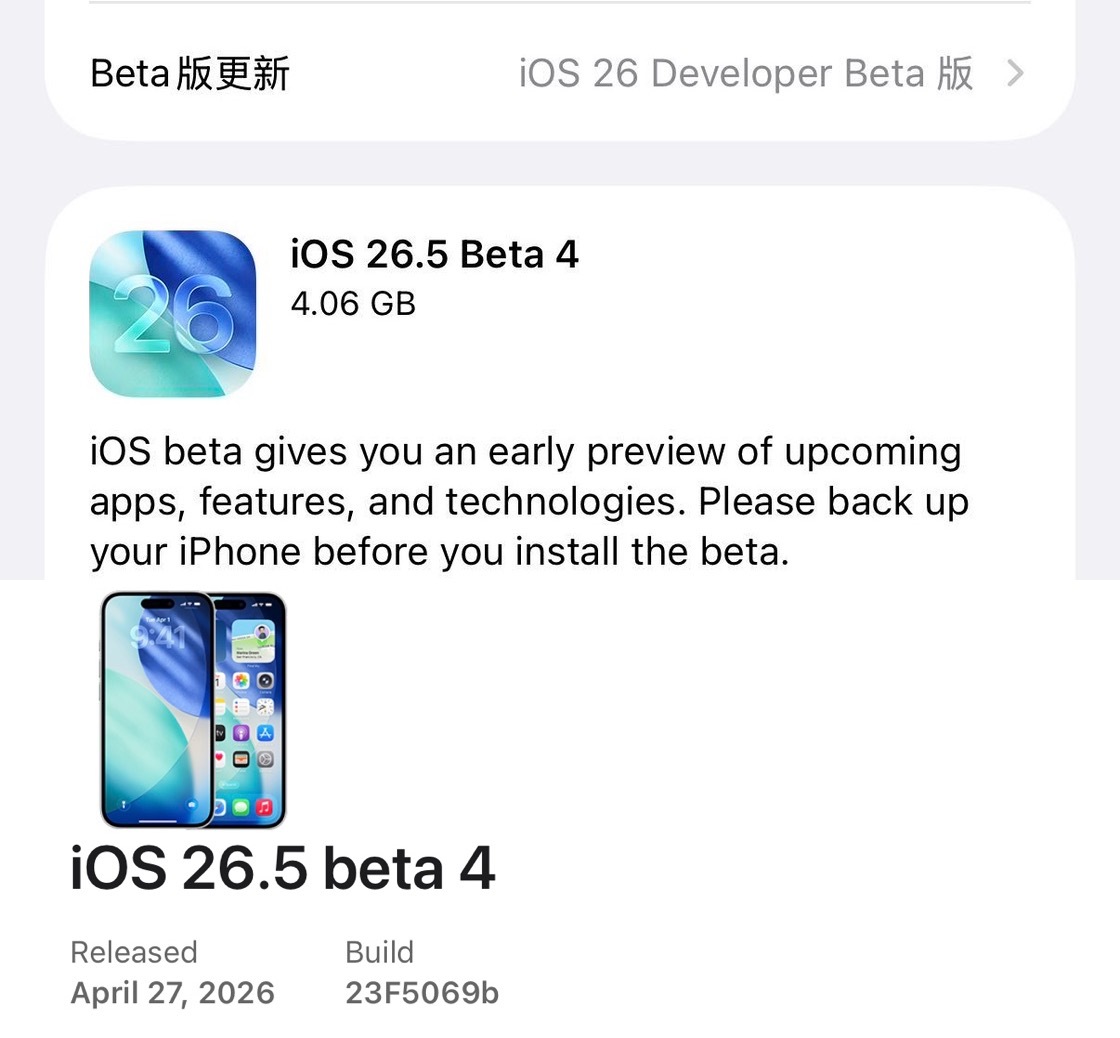The image size is (1120, 1038).
Task: Select the Reminders app icon
Action: click(241, 708)
